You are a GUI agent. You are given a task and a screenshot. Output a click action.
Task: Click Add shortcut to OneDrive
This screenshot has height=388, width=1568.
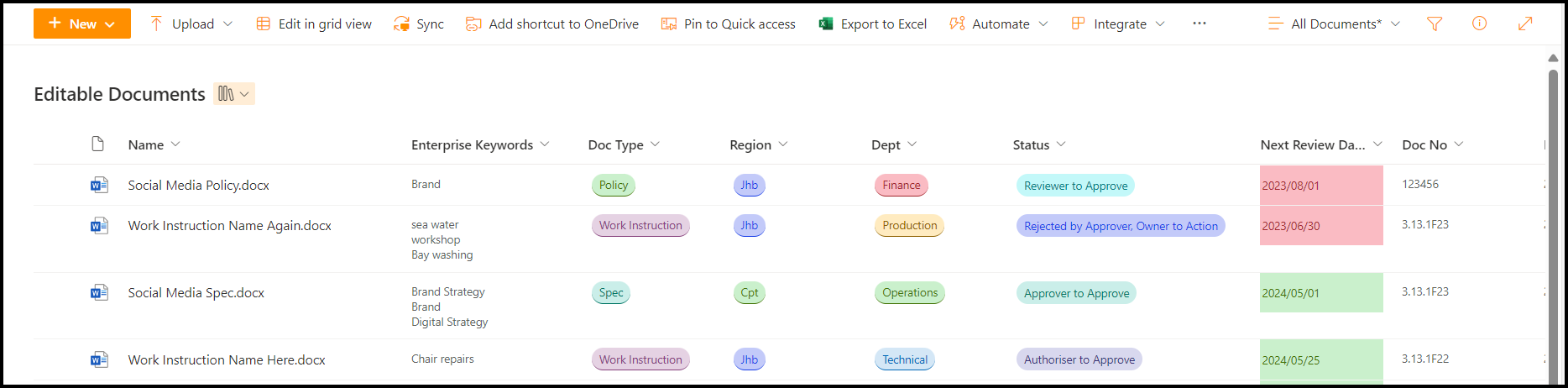552,24
